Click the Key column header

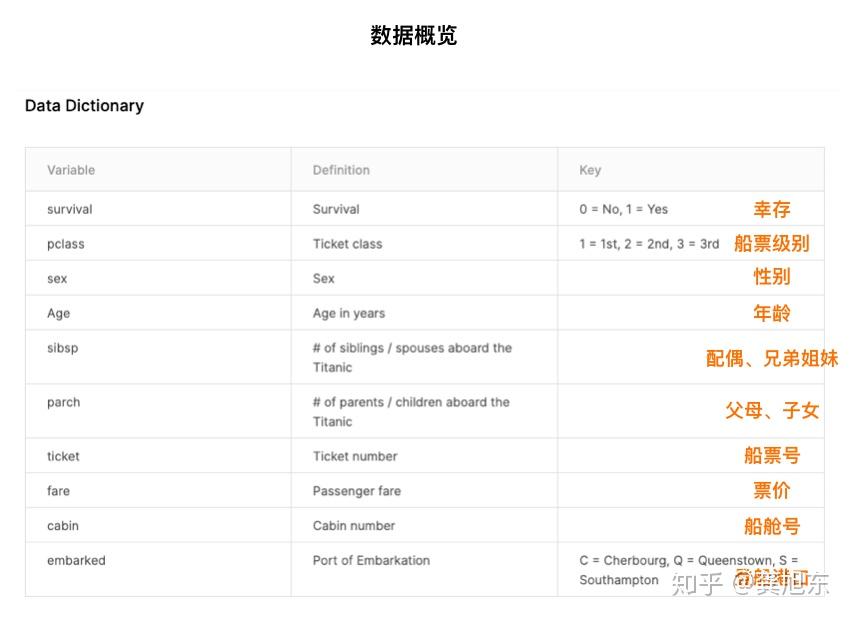(x=590, y=170)
